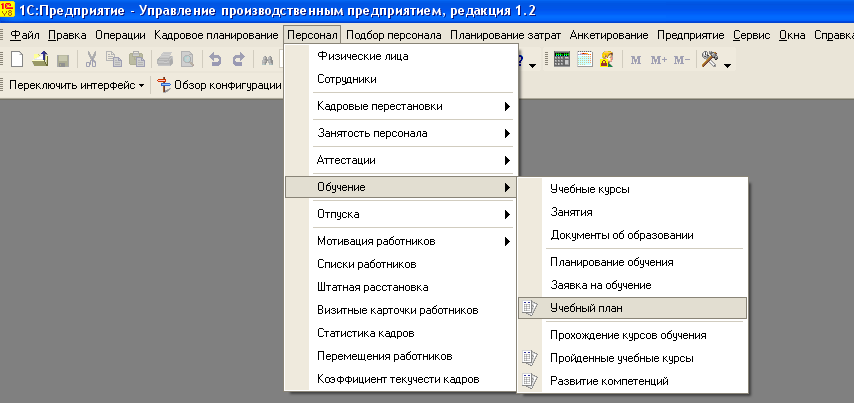Click report icon beside Развитие компетенций

pyautogui.click(x=530, y=381)
